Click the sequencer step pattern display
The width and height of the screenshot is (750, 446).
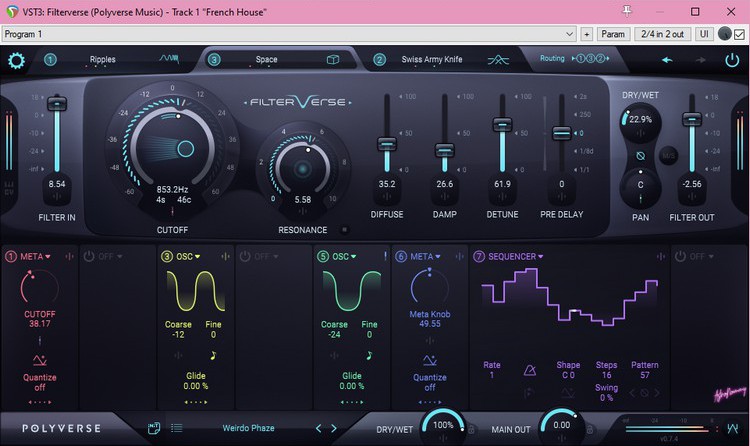click(570, 297)
